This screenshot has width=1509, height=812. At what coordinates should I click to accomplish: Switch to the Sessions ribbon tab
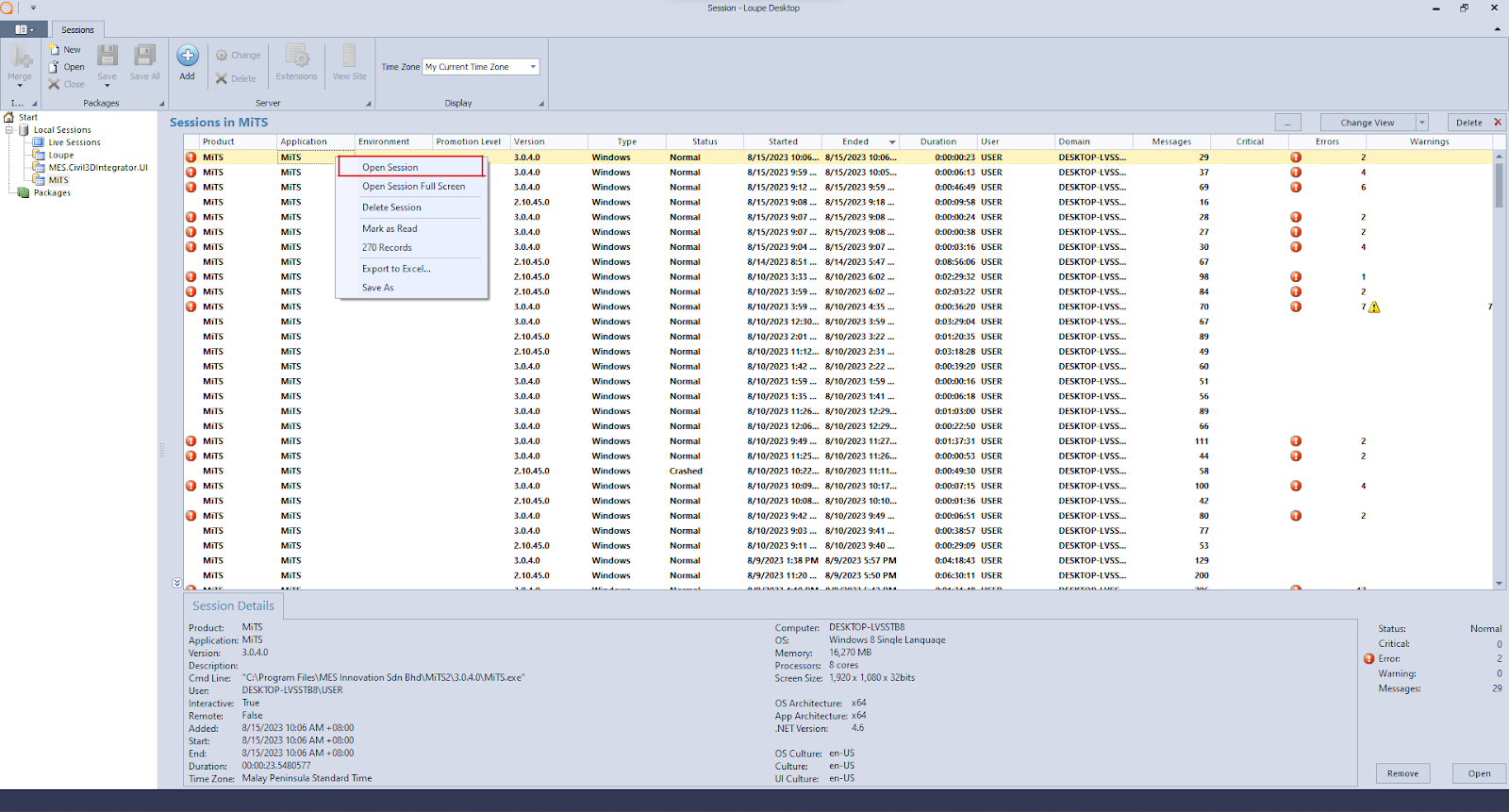(x=78, y=30)
